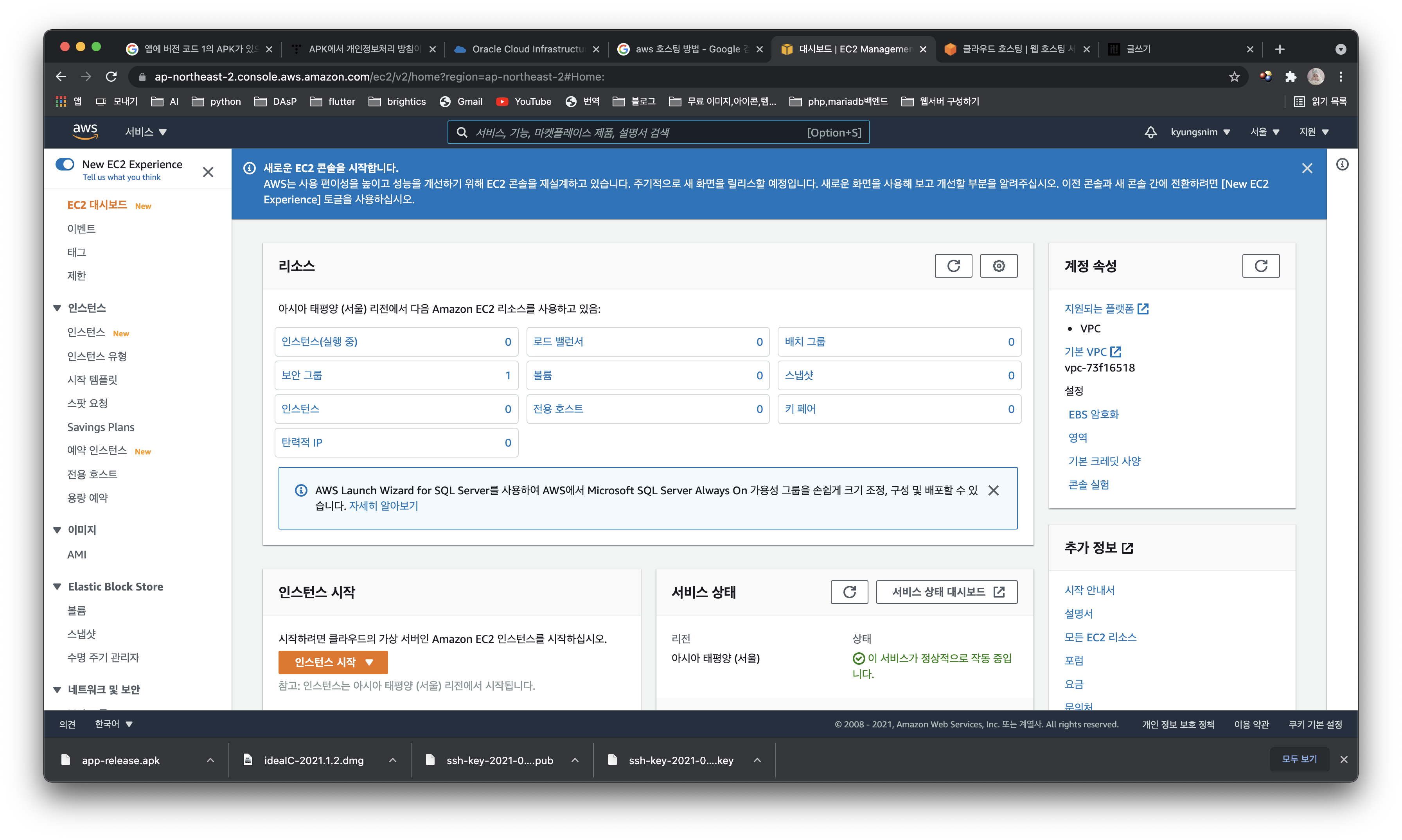The height and width of the screenshot is (840, 1402).
Task: Open the Chrome extensions puzzle icon
Action: tap(1291, 77)
